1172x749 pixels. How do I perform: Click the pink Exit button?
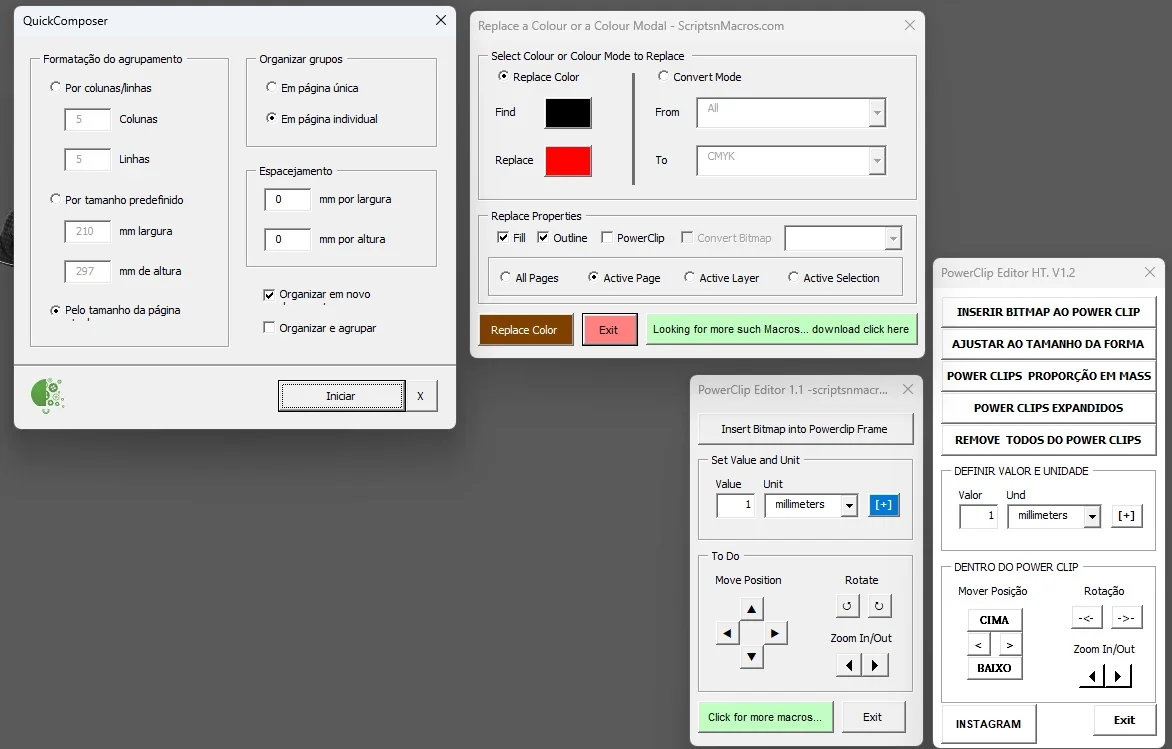(x=609, y=330)
